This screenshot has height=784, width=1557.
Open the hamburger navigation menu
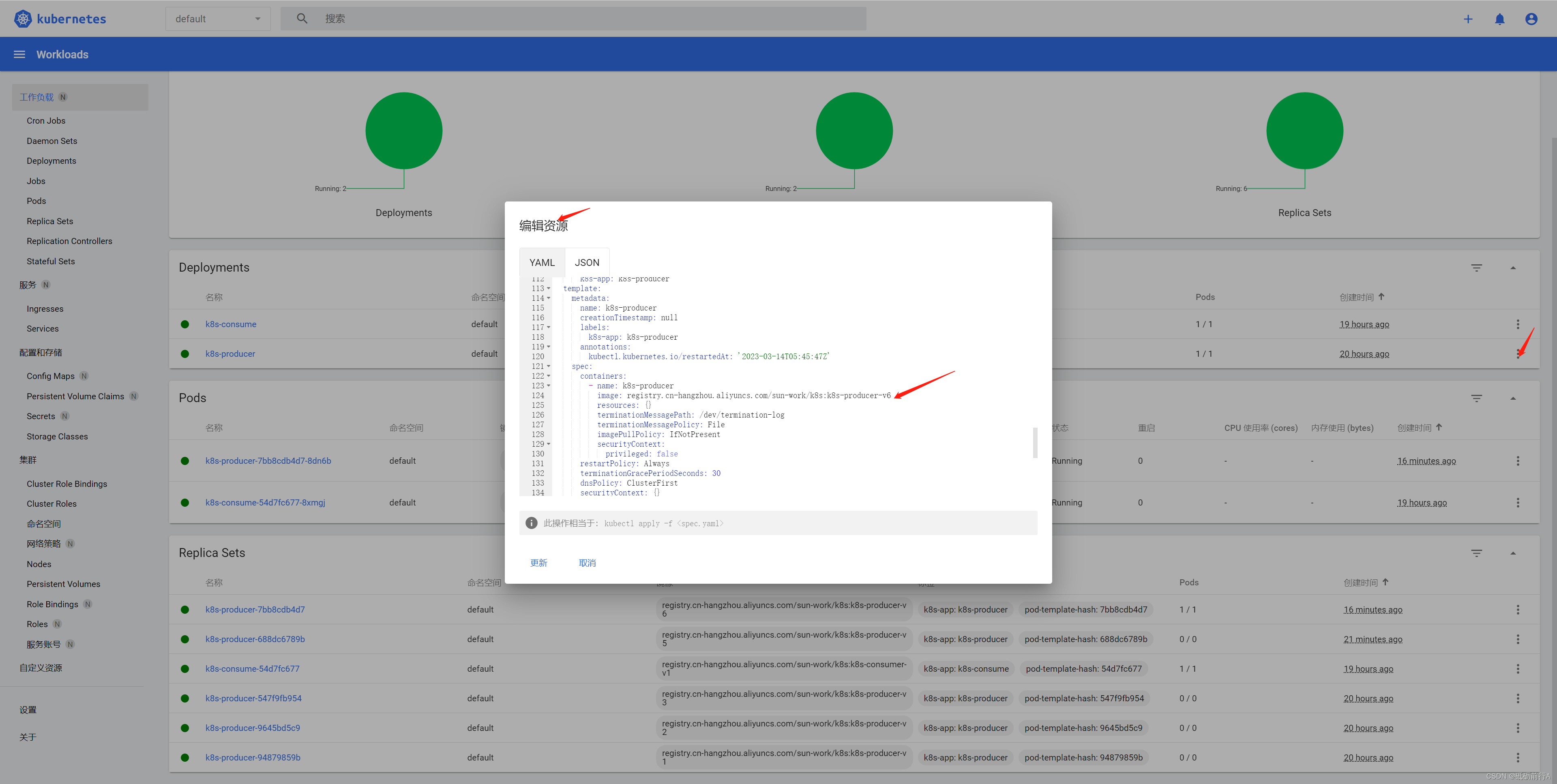click(19, 54)
